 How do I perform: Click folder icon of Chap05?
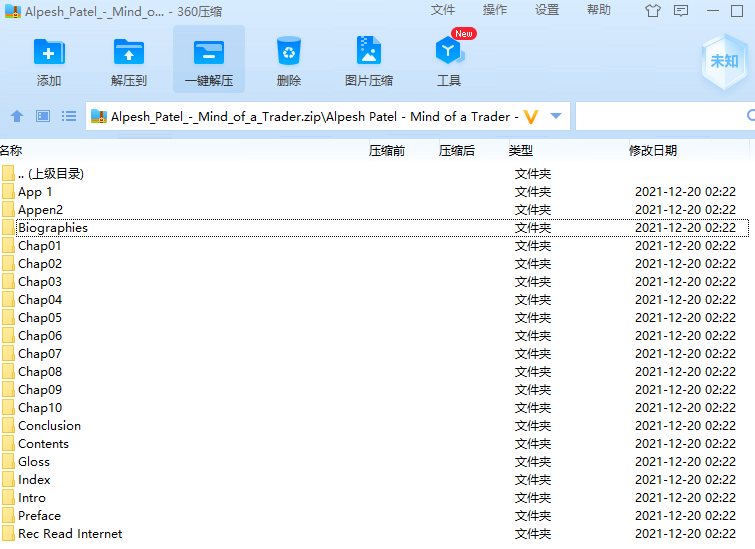[x=8, y=317]
